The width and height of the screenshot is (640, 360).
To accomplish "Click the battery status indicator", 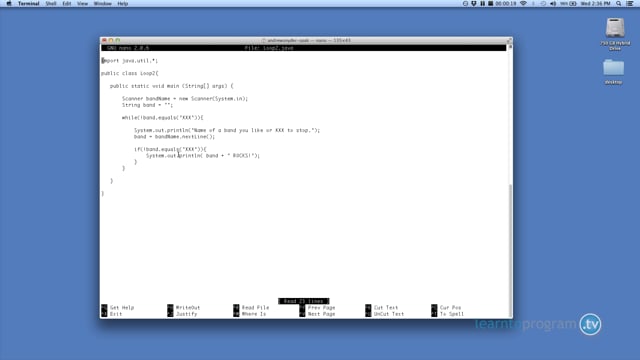I will tap(568, 4).
